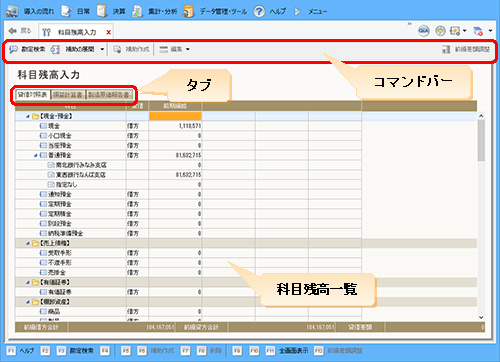Click the 戻る back button
Viewport: 500px width, 362px height.
[20, 31]
